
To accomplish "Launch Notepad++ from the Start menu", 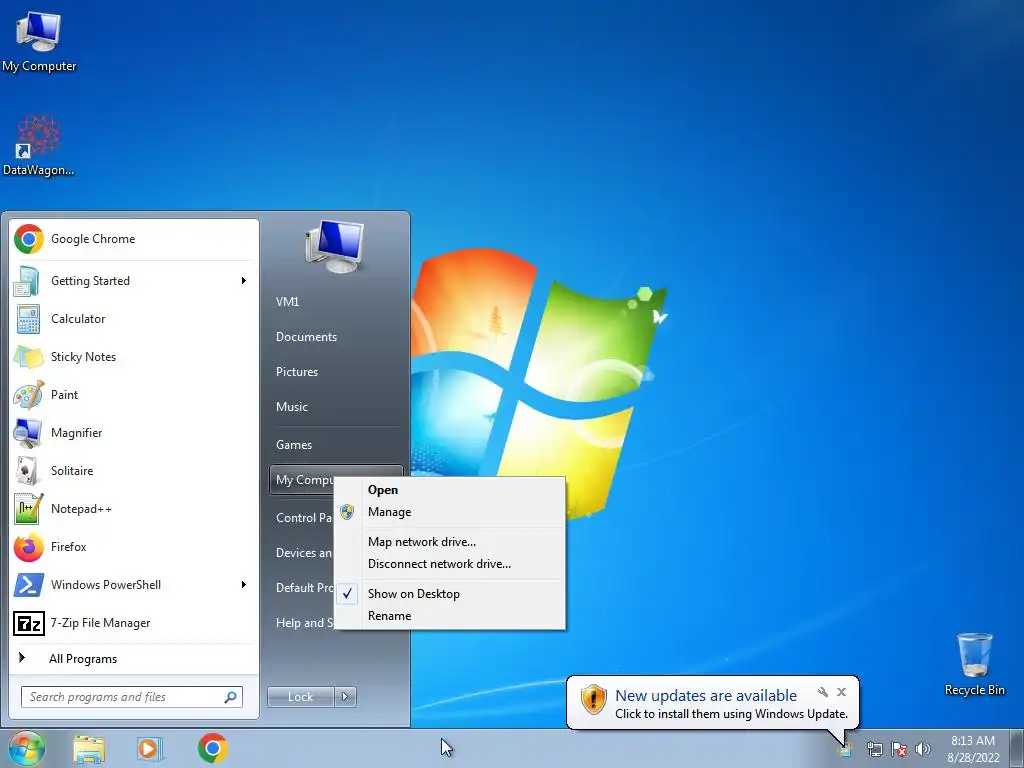I will pos(134,509).
